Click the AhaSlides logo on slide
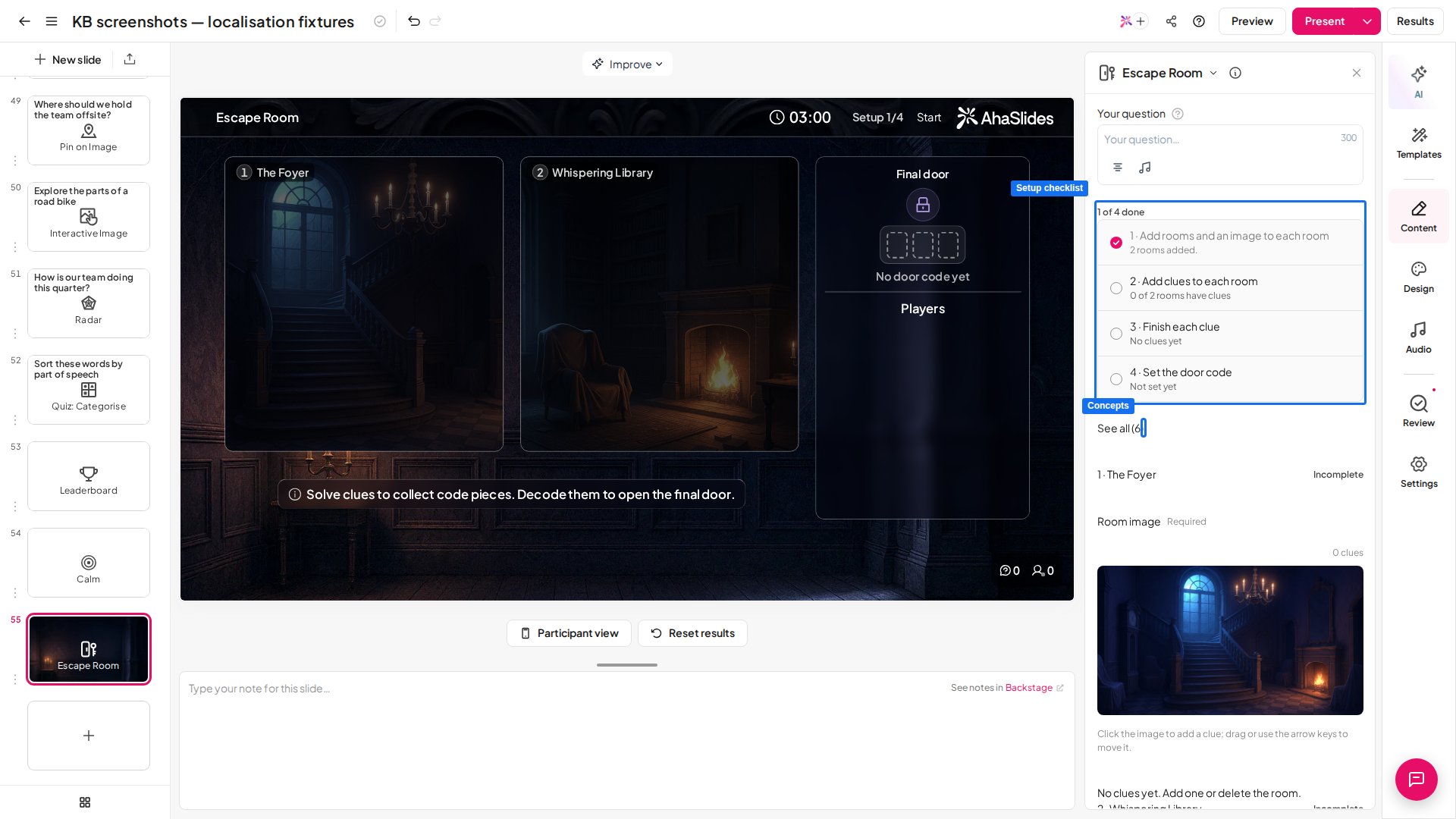1456x819 pixels. pos(1005,118)
